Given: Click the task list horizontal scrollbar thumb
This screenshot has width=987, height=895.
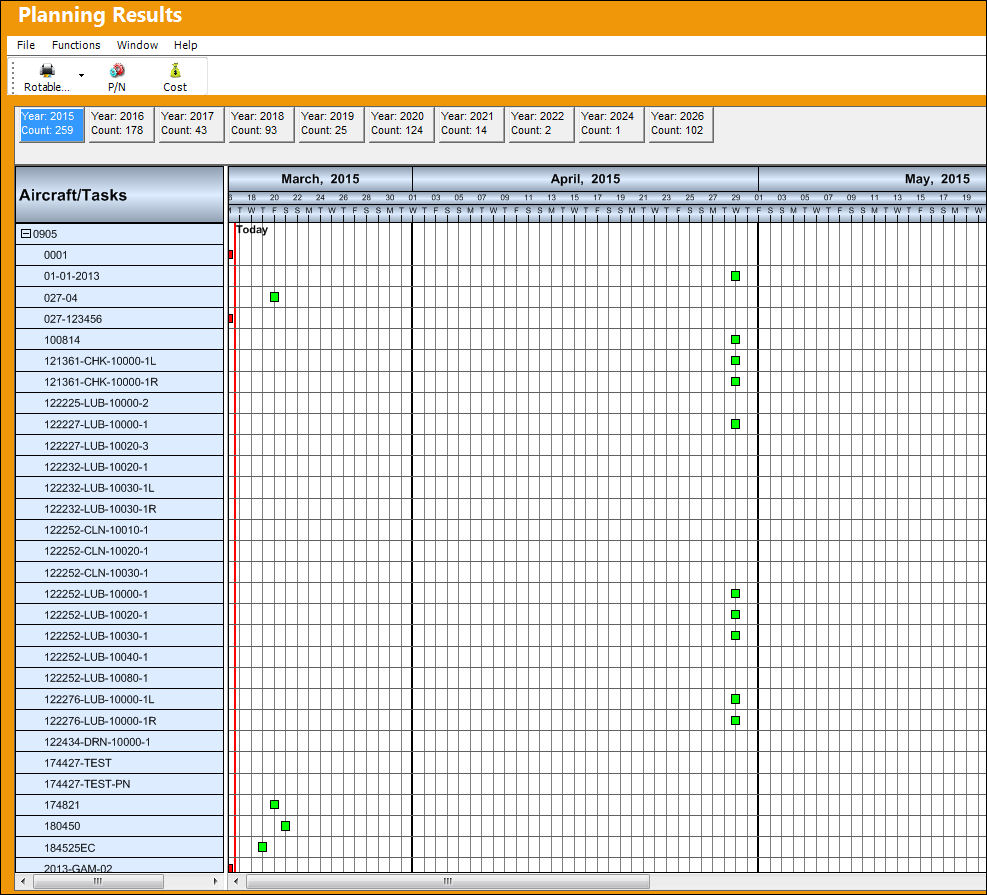Looking at the screenshot, I should click(x=98, y=881).
